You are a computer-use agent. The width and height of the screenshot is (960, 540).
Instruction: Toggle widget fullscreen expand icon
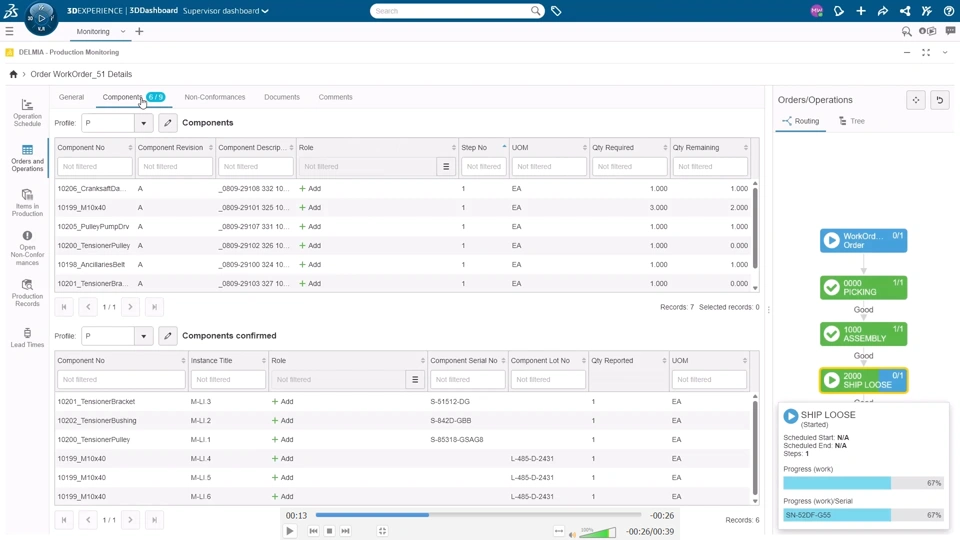point(926,53)
